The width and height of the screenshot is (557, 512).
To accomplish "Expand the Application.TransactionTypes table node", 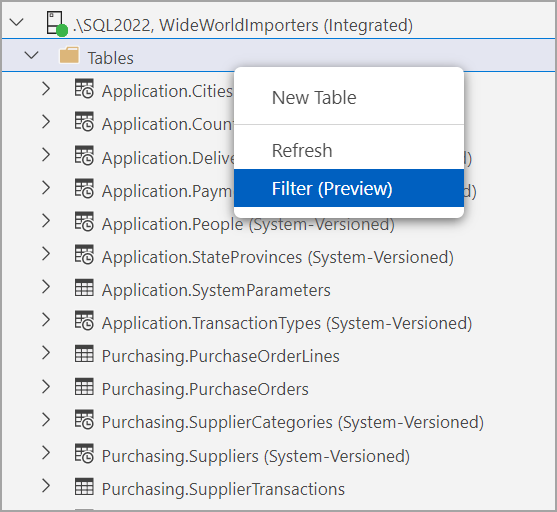I will (45, 320).
